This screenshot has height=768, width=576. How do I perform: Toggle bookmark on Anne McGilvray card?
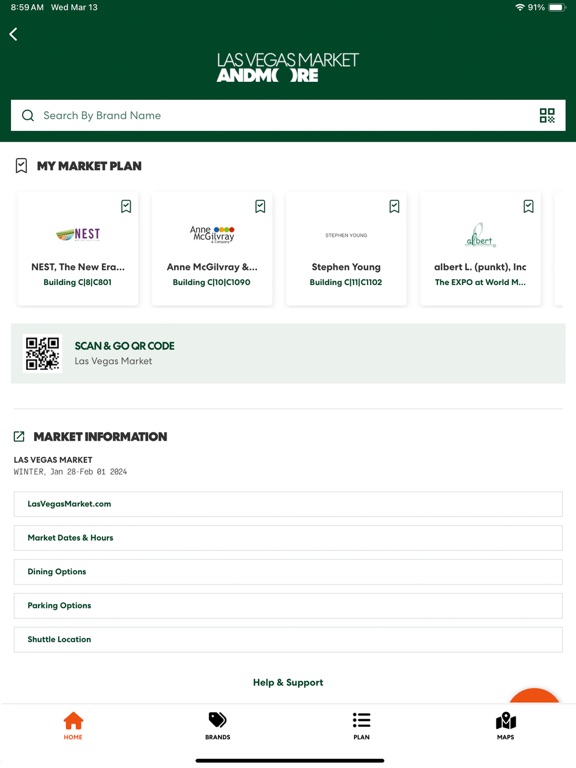pyautogui.click(x=260, y=206)
